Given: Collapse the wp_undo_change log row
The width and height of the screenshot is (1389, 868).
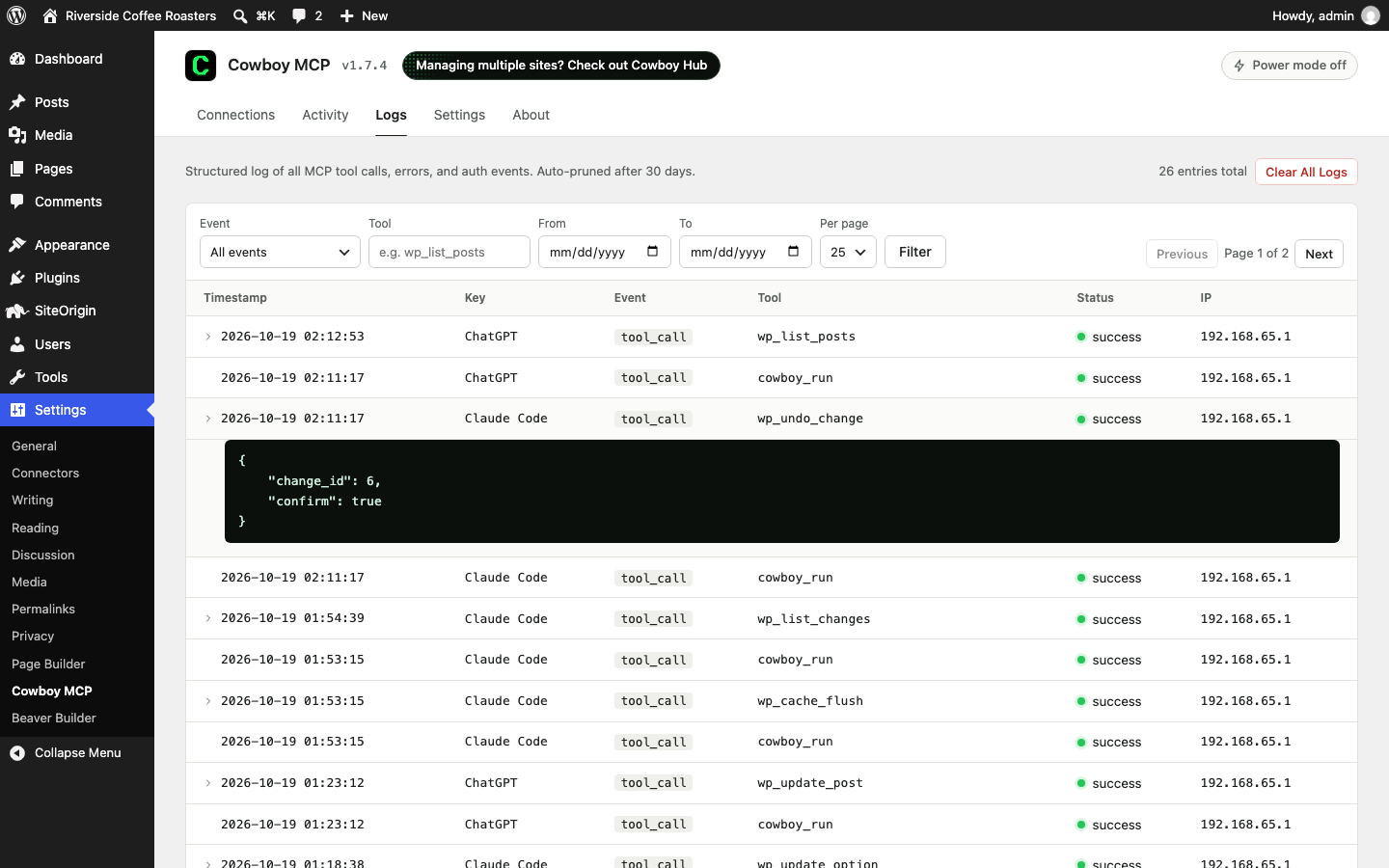Looking at the screenshot, I should (x=208, y=419).
